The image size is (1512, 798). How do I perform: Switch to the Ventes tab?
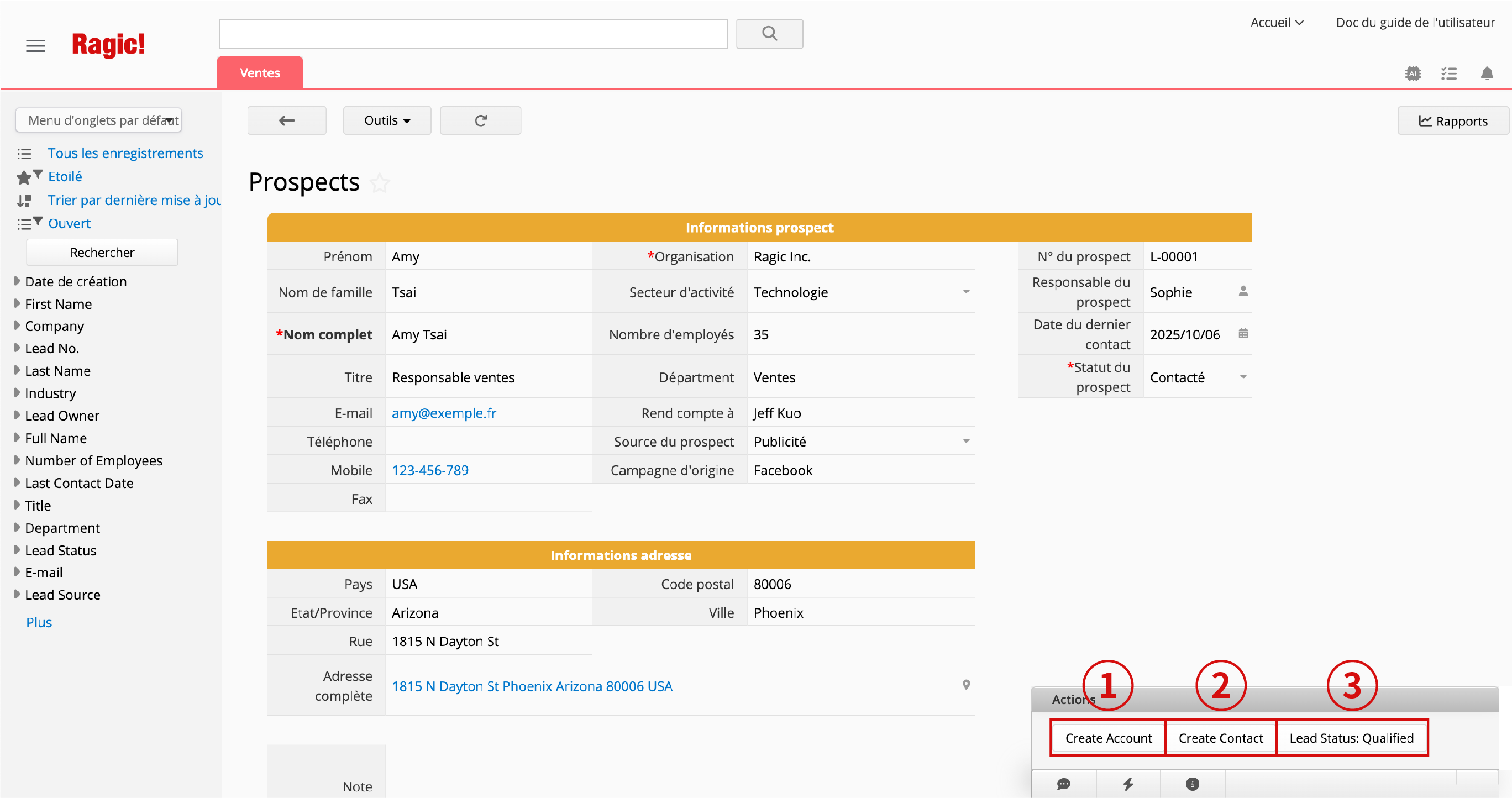(x=259, y=73)
